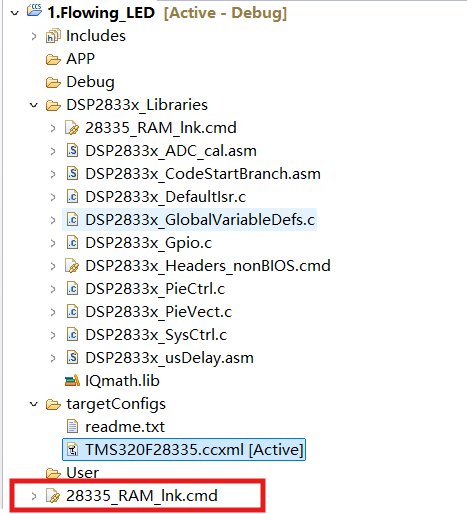Click the library icon of IQmath.lib

[x=72, y=381]
